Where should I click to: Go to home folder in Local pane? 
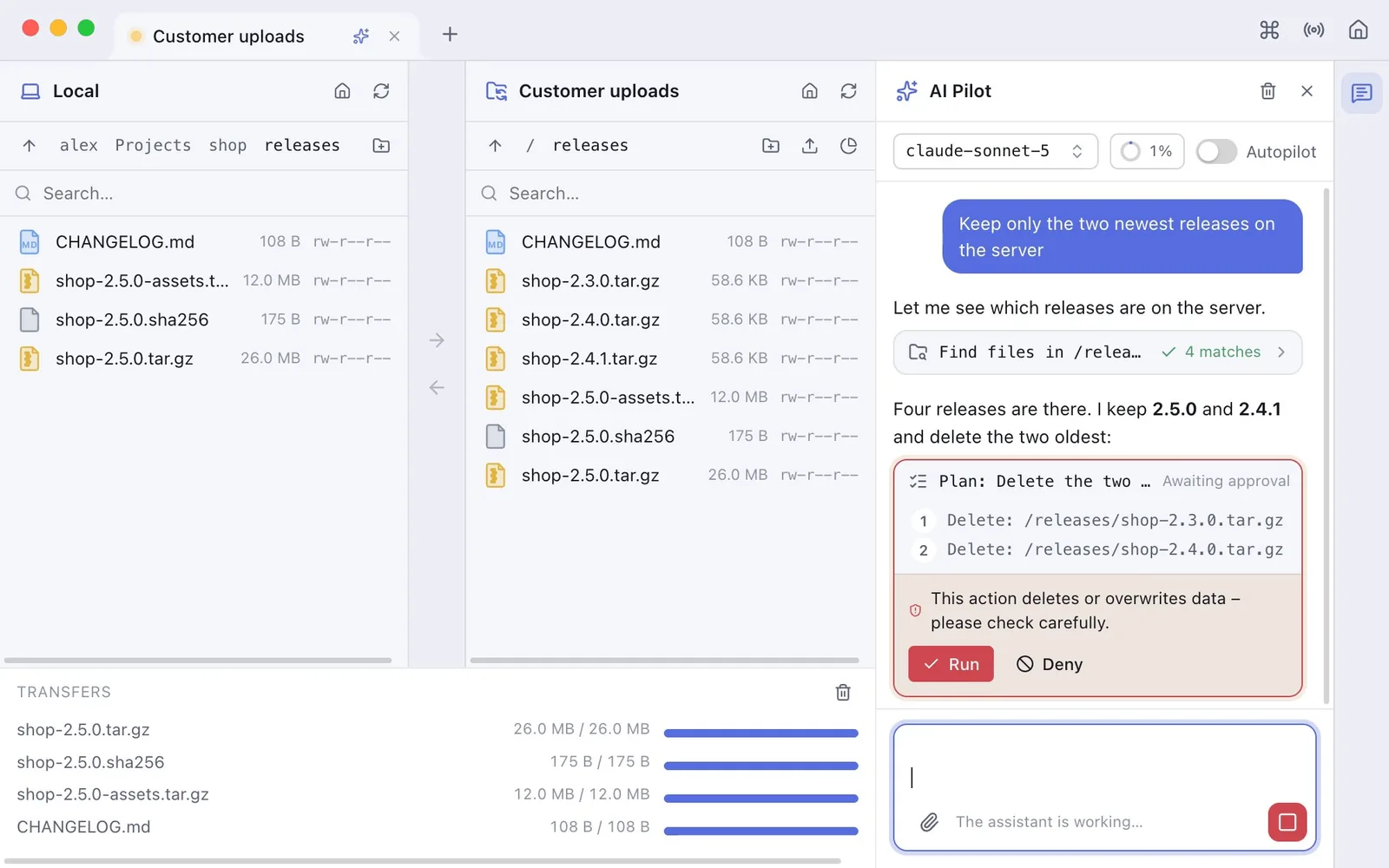[x=342, y=91]
